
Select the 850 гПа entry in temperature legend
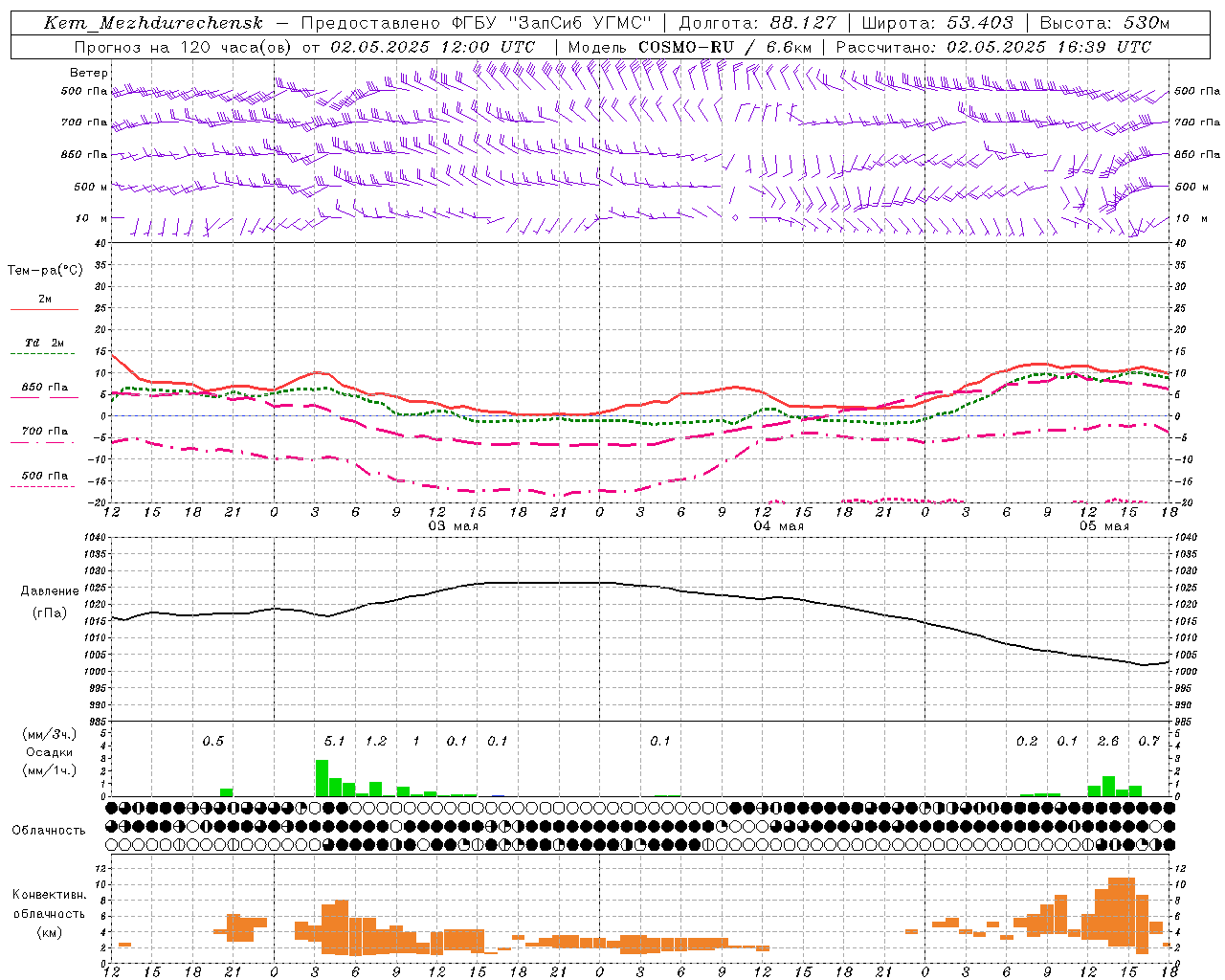tap(45, 388)
